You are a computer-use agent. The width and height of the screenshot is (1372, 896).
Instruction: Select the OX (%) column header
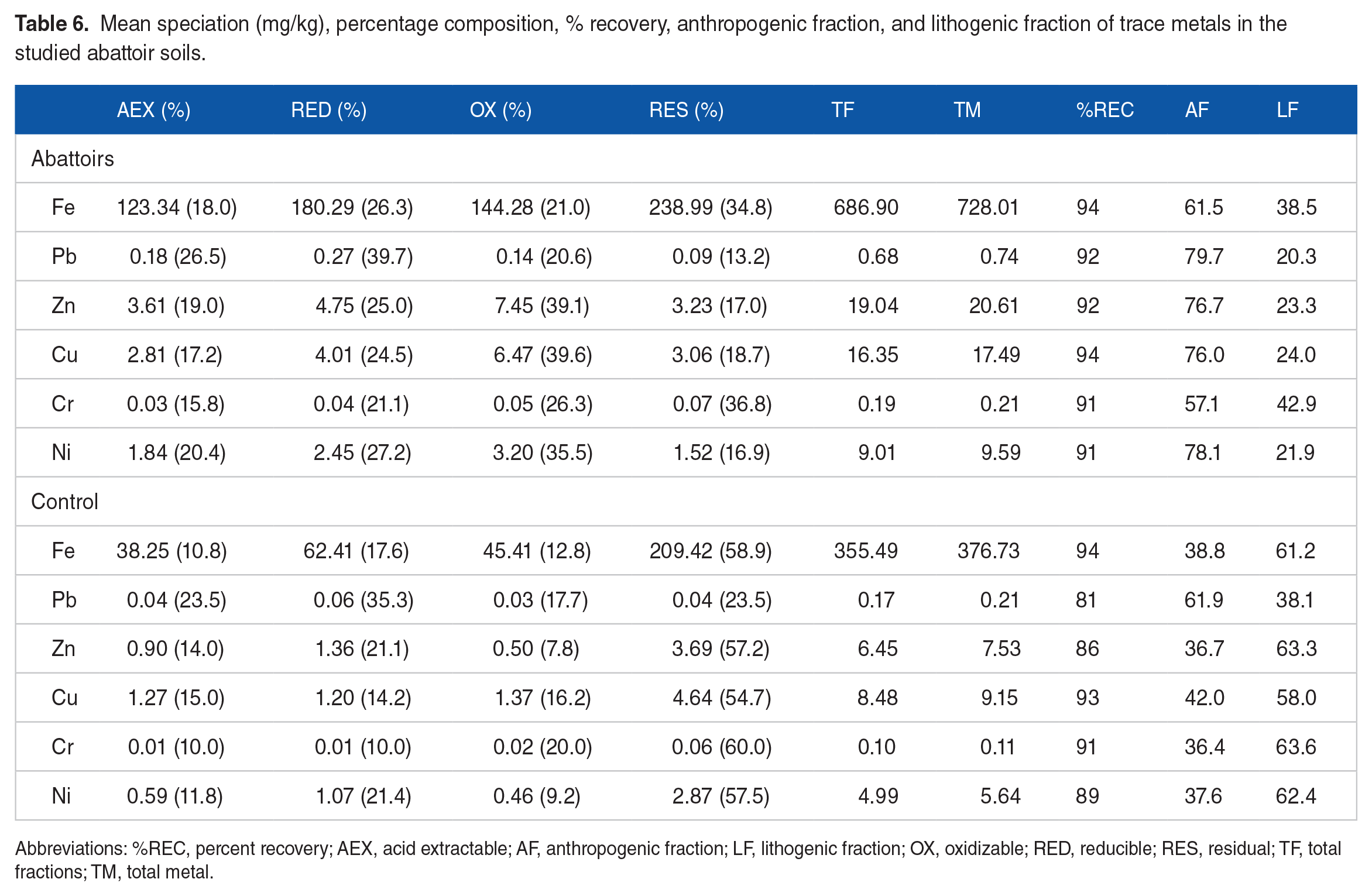(500, 110)
